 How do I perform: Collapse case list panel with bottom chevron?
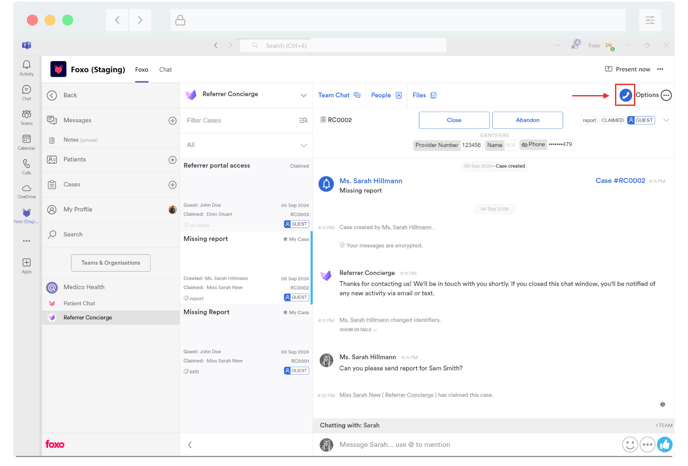coord(190,444)
